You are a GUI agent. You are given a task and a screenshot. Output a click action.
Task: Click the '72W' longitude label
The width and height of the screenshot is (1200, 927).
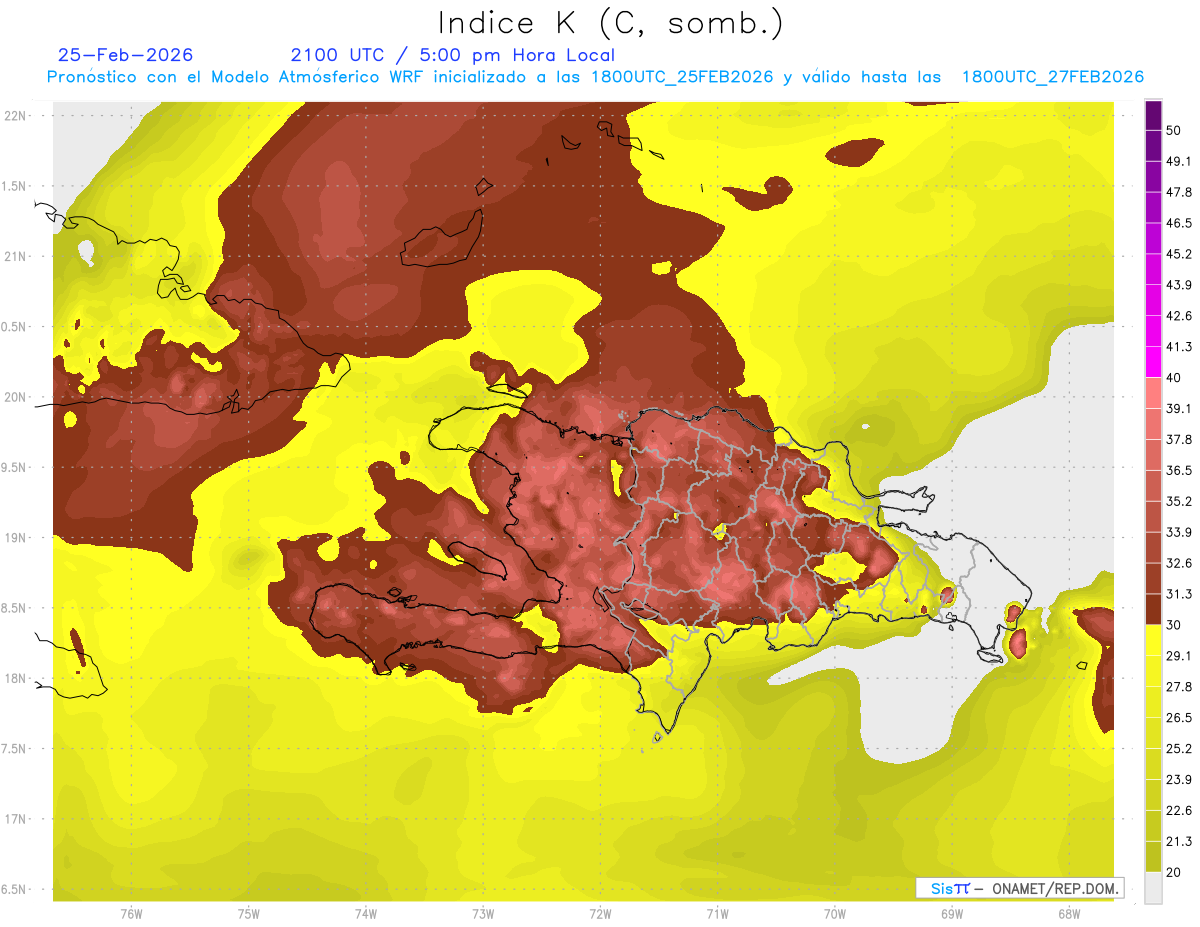(600, 914)
